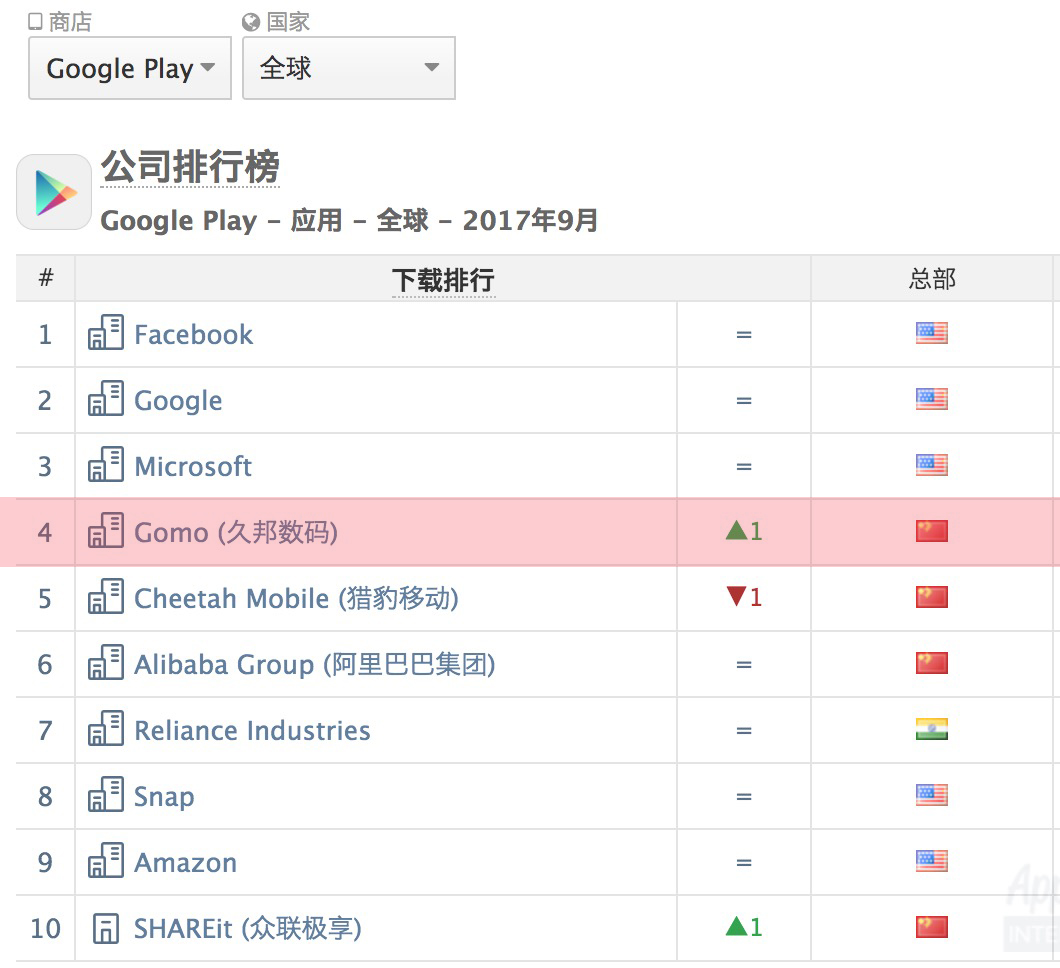Click rank number 1 cell
The width and height of the screenshot is (1060, 968).
[45, 335]
